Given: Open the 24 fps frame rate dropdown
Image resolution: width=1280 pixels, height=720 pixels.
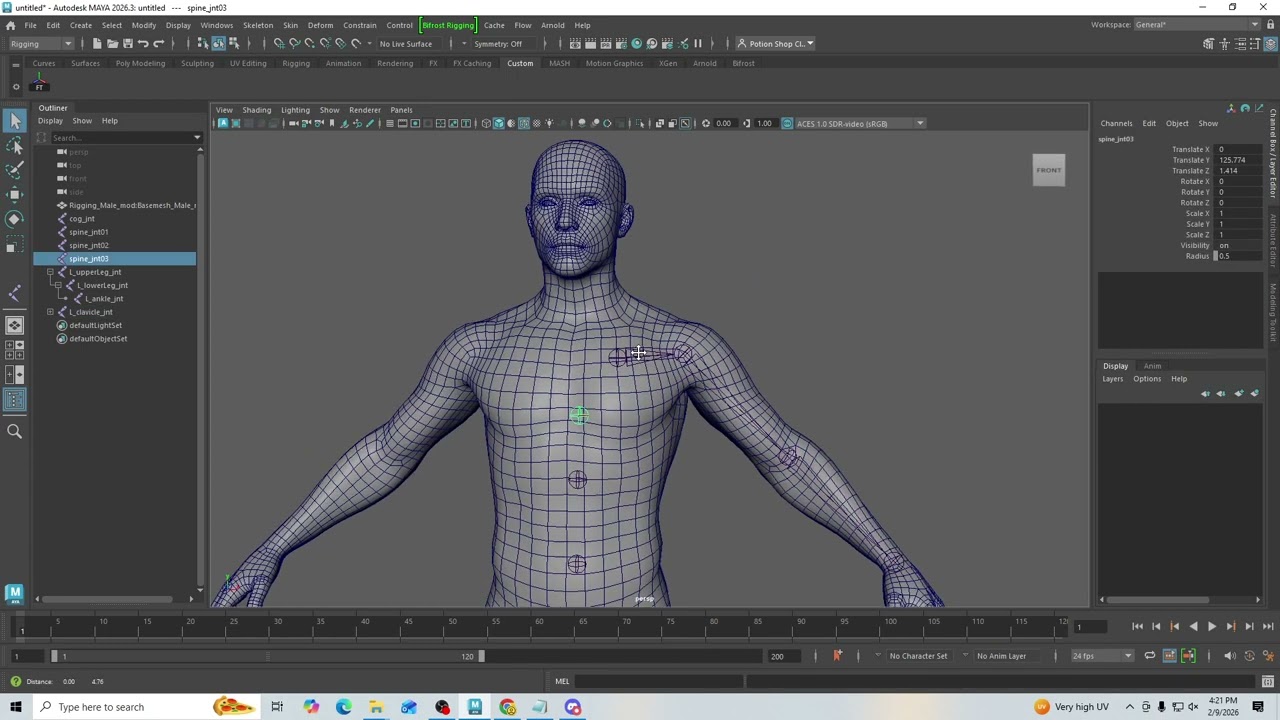Looking at the screenshot, I should click(x=1102, y=656).
